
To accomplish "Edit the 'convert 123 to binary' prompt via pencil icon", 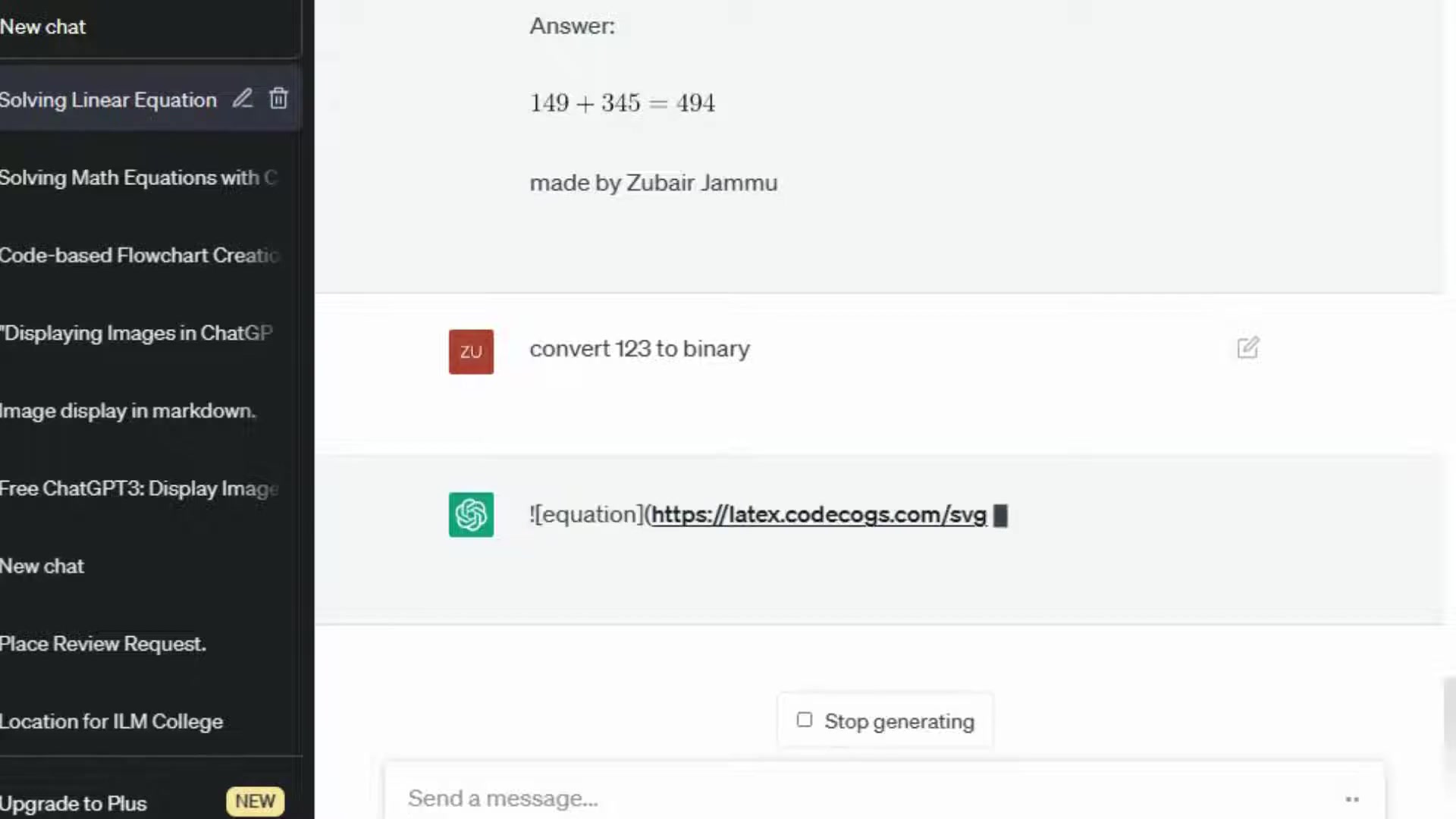I will coord(1247,348).
